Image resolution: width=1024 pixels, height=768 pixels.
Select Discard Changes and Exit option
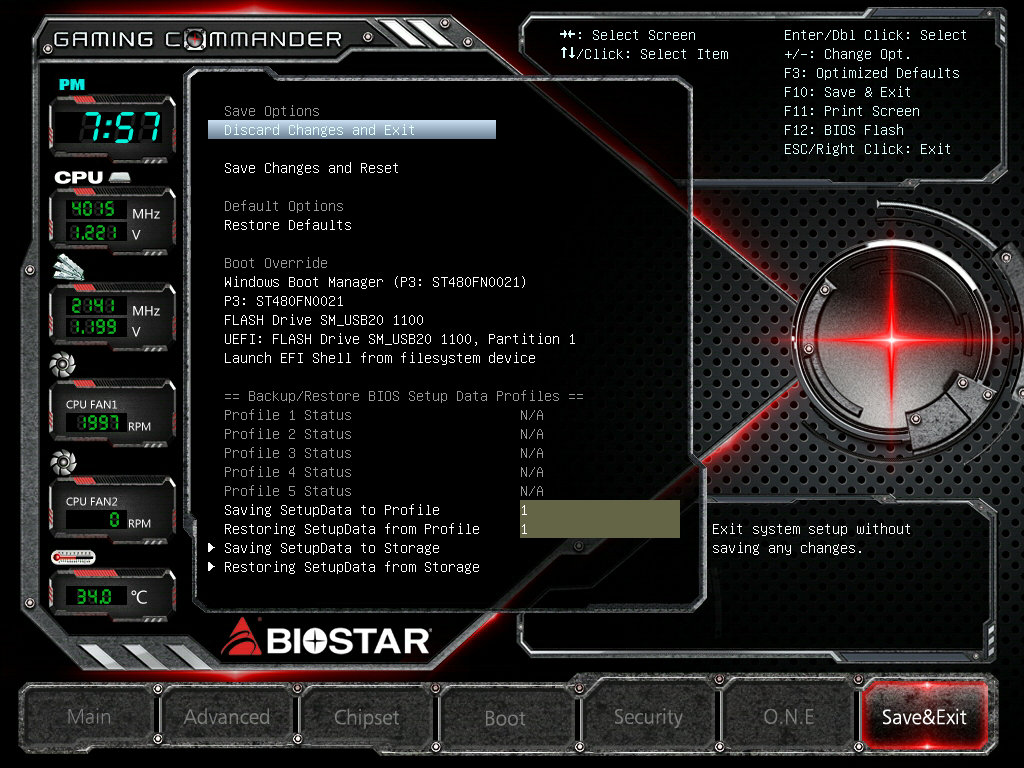(351, 130)
